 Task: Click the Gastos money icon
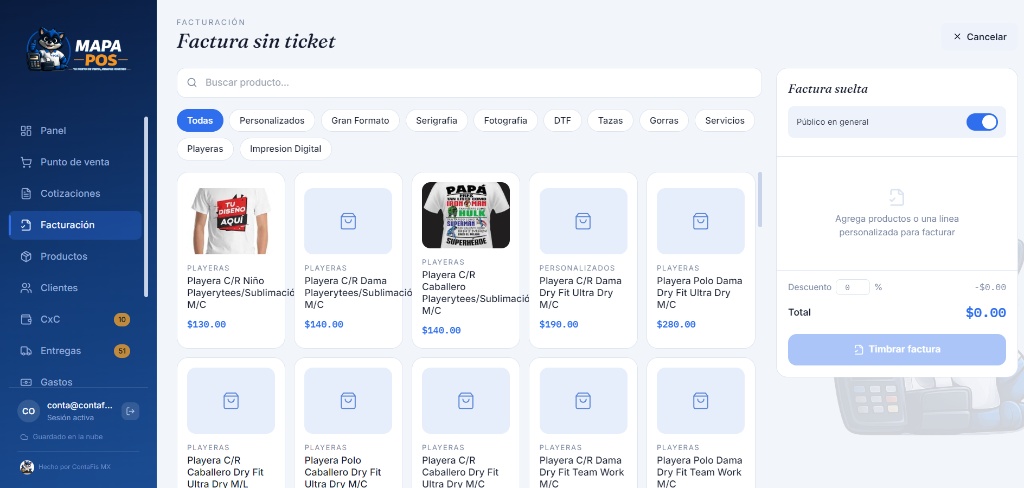(26, 382)
